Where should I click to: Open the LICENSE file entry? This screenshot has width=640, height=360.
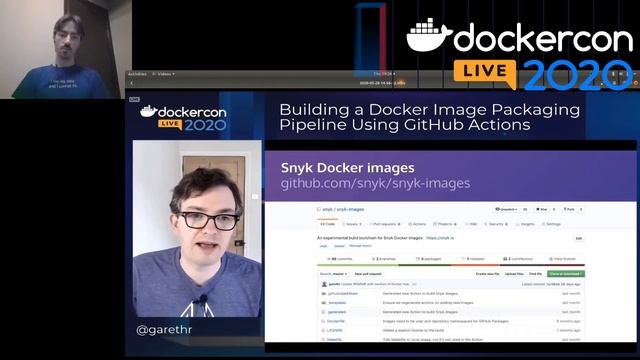(x=335, y=330)
